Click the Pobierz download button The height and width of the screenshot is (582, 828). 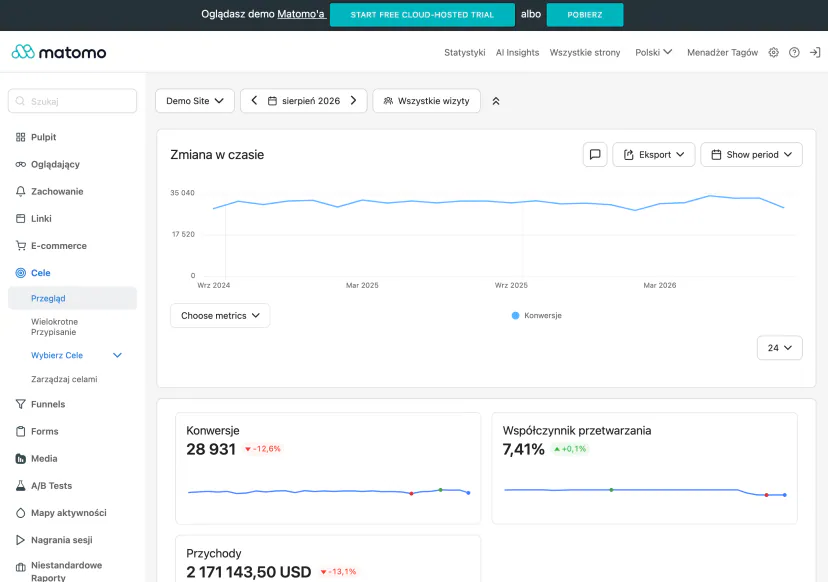[x=585, y=15]
